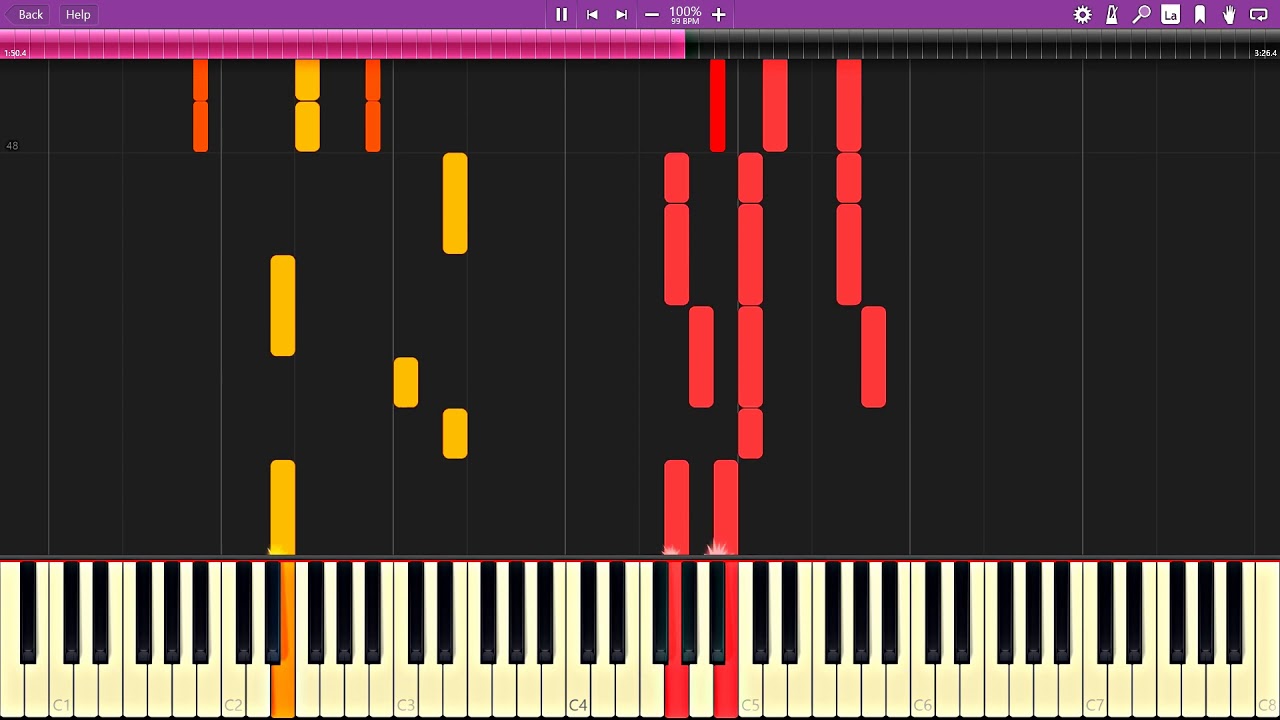Image resolution: width=1280 pixels, height=720 pixels.
Task: Pause the song playback
Action: [x=561, y=14]
